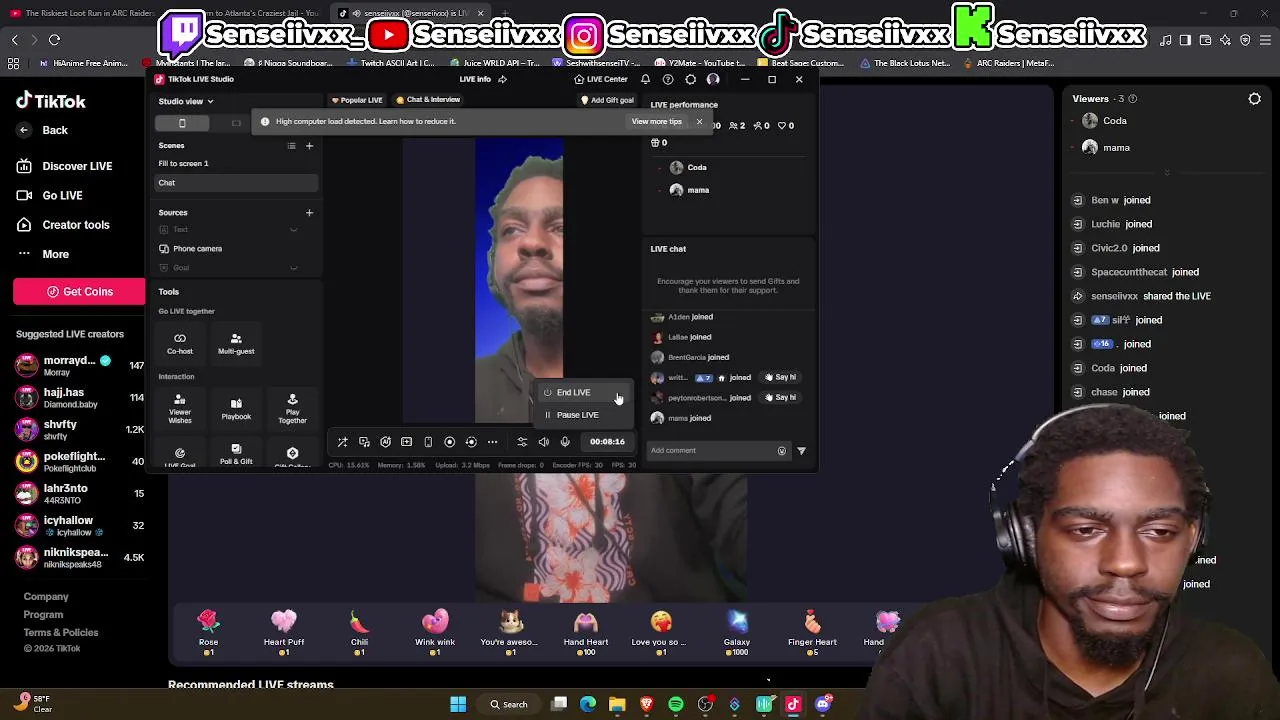The height and width of the screenshot is (720, 1280).
Task: Open notifications bell in LIVE Studio
Action: 646,79
